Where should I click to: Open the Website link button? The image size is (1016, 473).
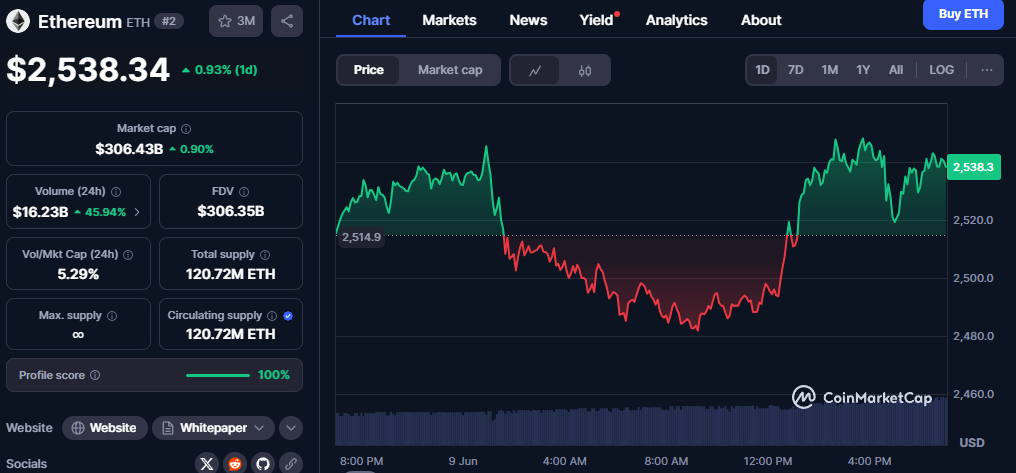(x=104, y=428)
